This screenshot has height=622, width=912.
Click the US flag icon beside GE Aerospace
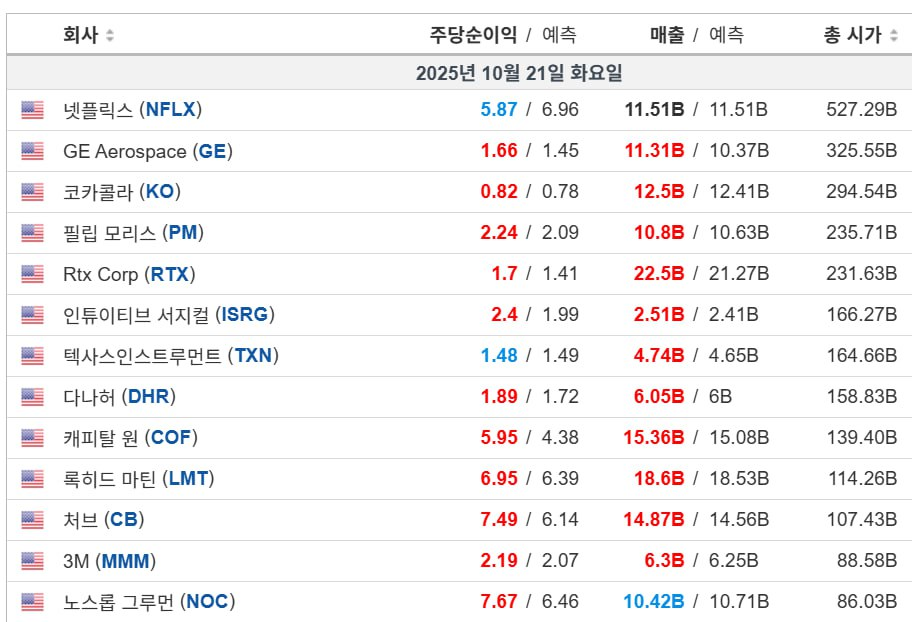pos(33,151)
